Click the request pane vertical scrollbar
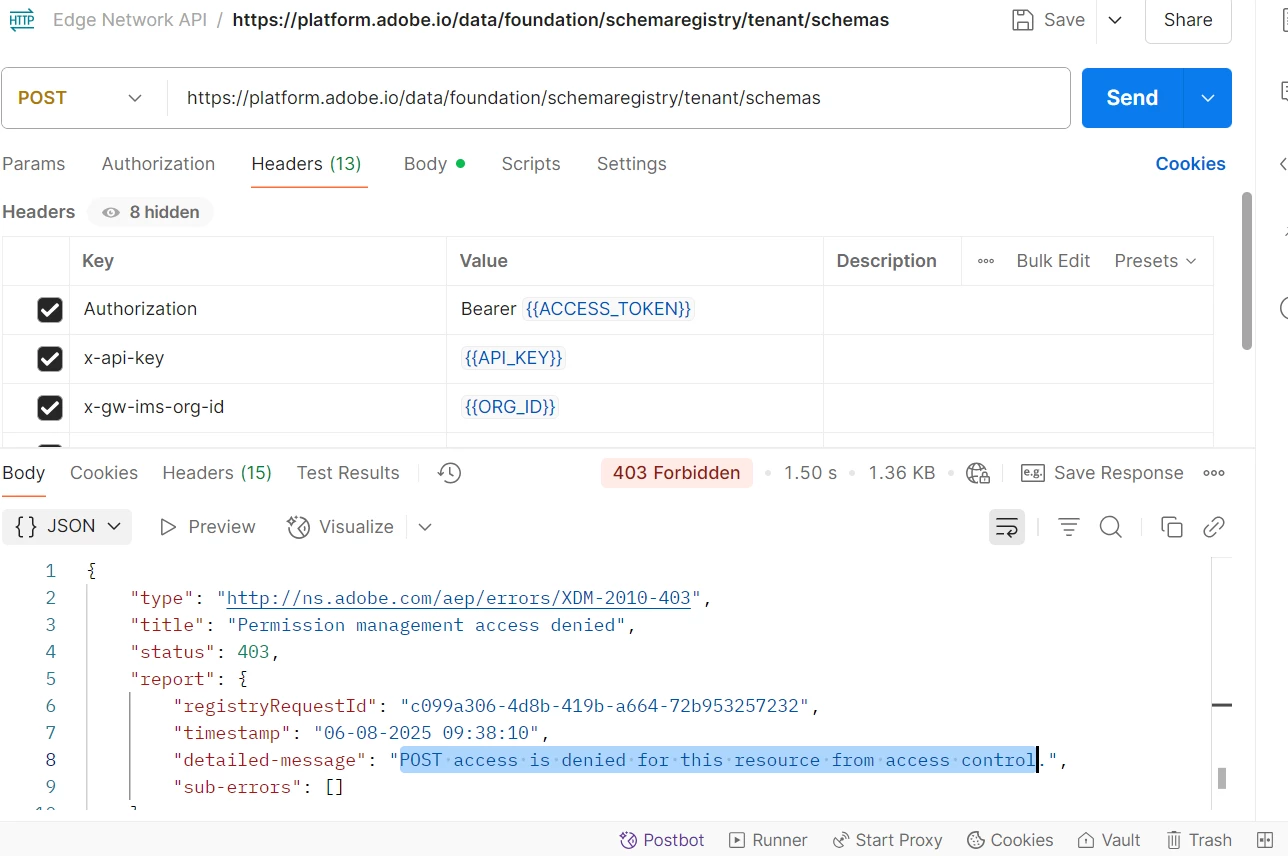Viewport: 1288px width, 856px height. [x=1247, y=270]
